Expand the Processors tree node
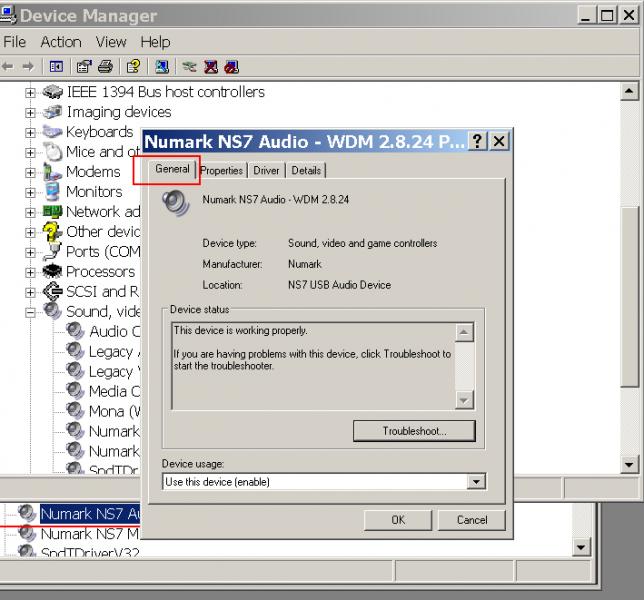 pyautogui.click(x=30, y=272)
